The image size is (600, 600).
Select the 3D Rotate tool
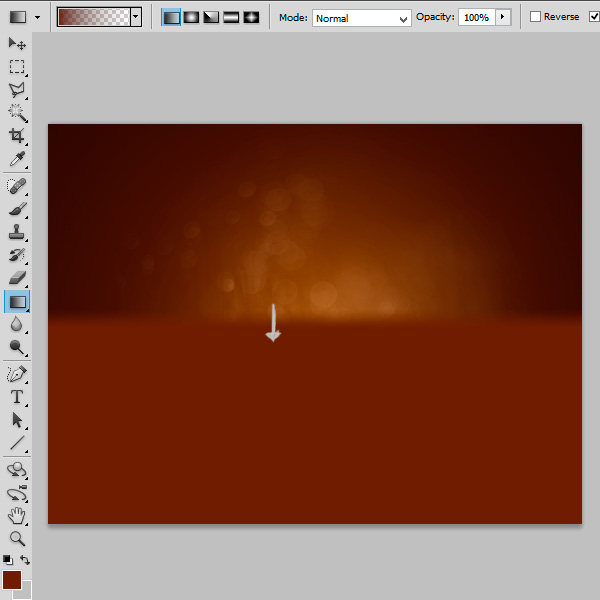coord(17,470)
